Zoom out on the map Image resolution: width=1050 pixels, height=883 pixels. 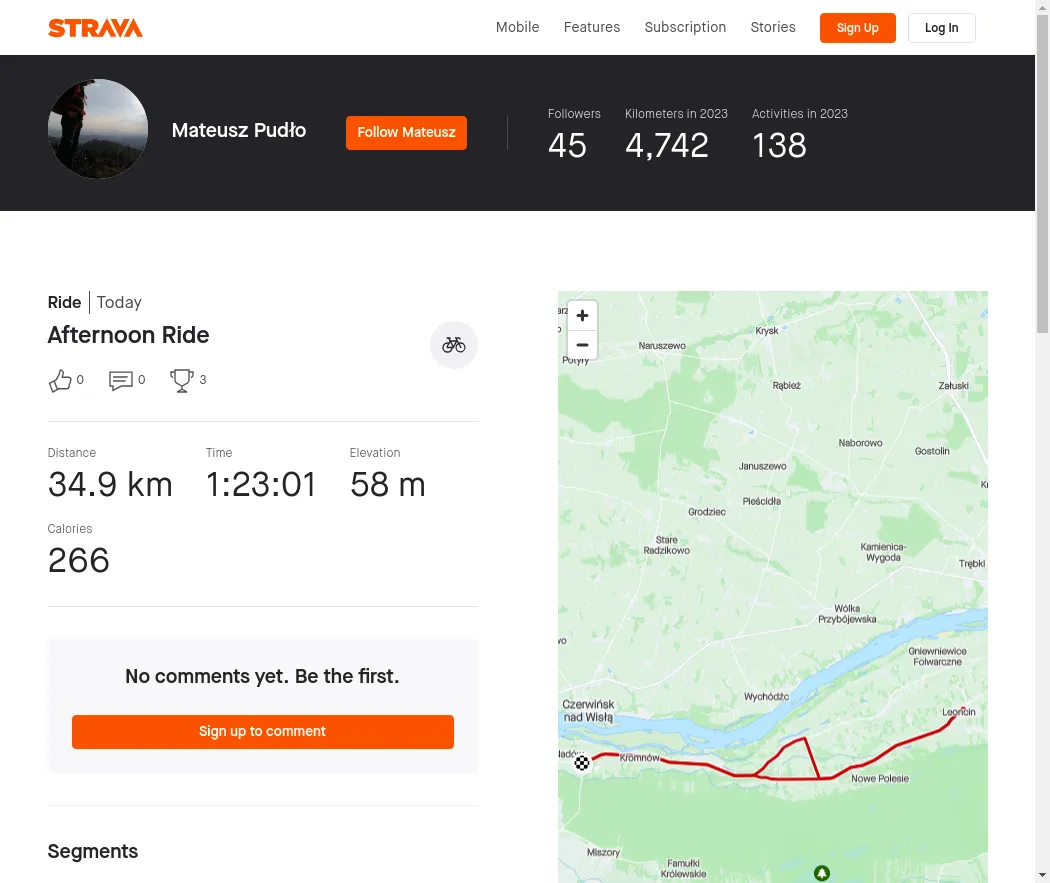coord(582,345)
